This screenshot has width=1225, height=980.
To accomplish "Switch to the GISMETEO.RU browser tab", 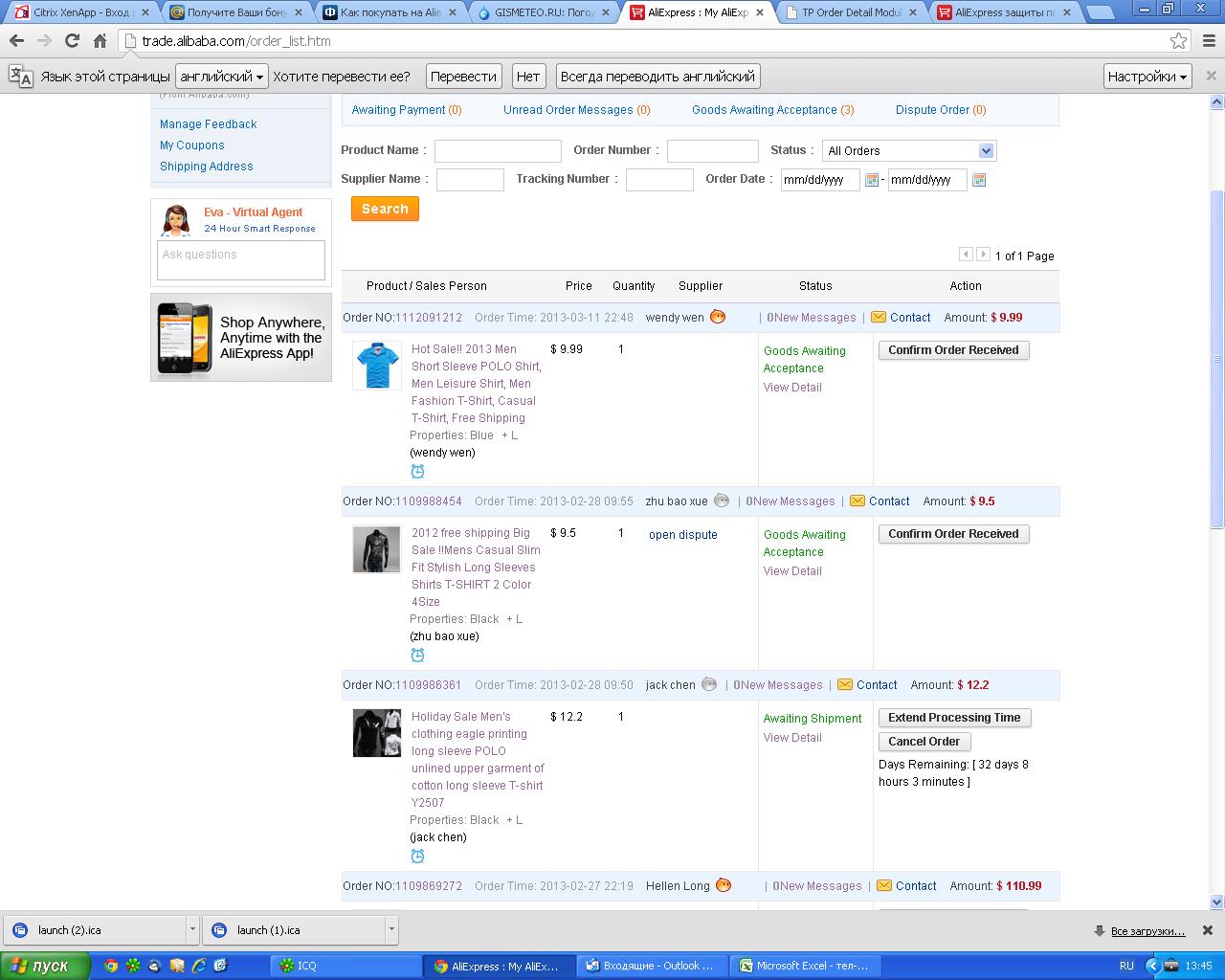I will 546,12.
